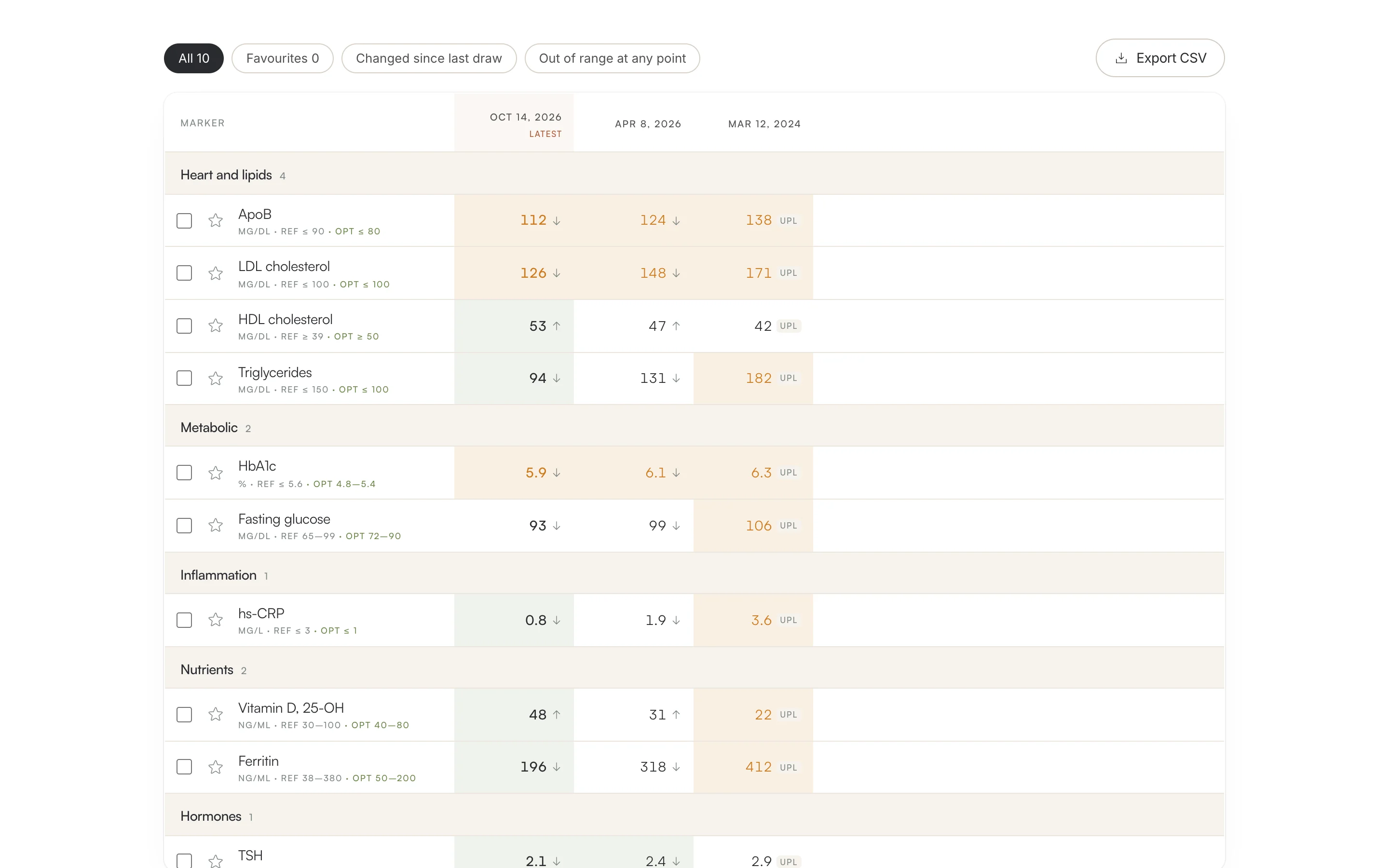Favourite Triglycerides with its star
The height and width of the screenshot is (868, 1389).
[215, 379]
